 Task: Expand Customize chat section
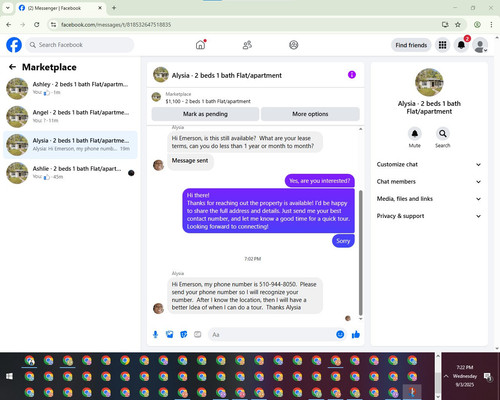[x=429, y=164]
